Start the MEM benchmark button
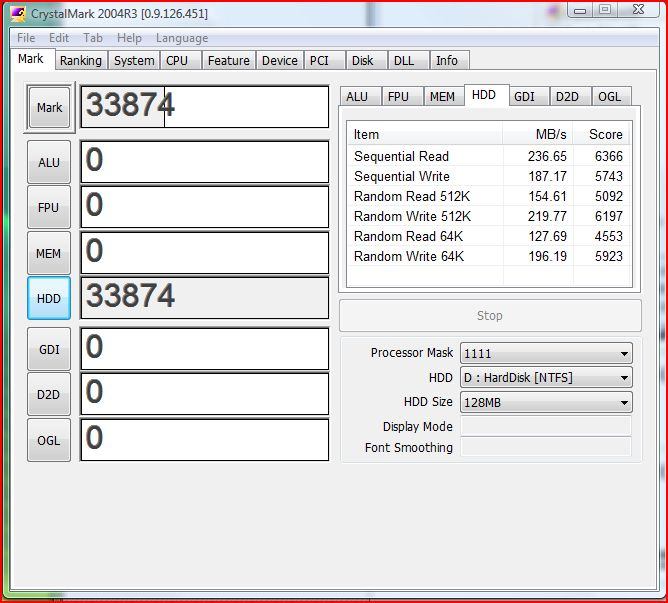Screen dimensions: 668x603 click(49, 254)
